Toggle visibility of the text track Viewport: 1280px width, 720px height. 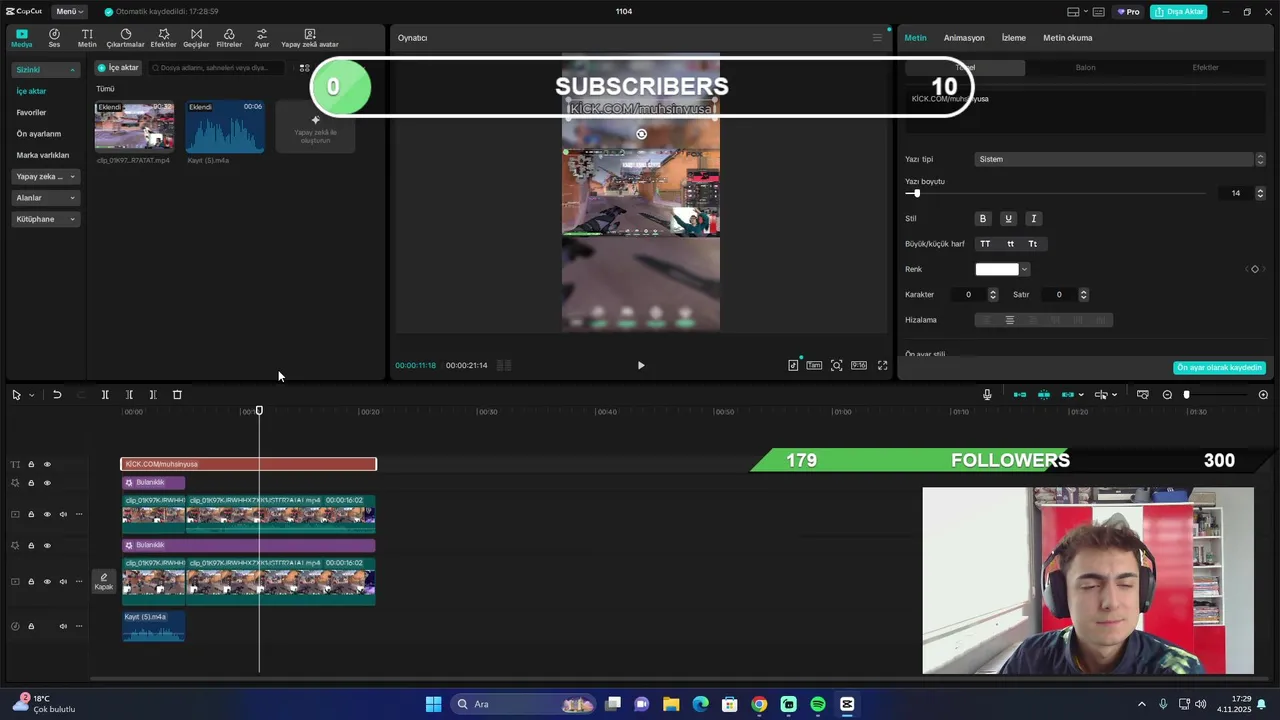tap(47, 464)
